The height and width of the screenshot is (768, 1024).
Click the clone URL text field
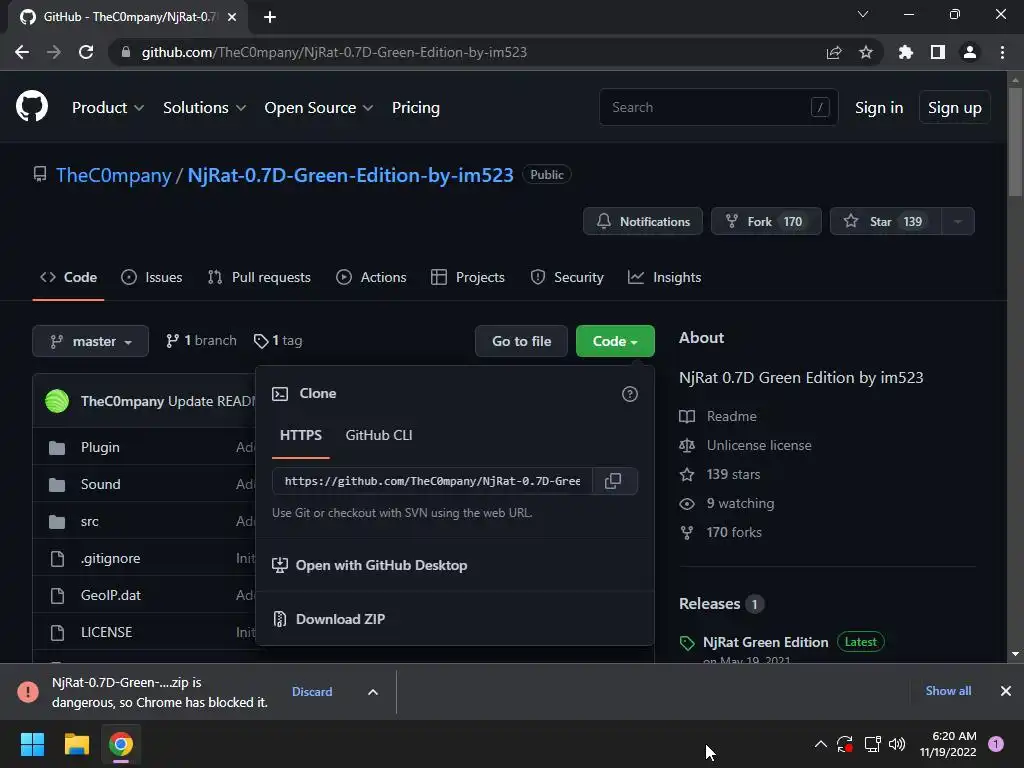(432, 481)
